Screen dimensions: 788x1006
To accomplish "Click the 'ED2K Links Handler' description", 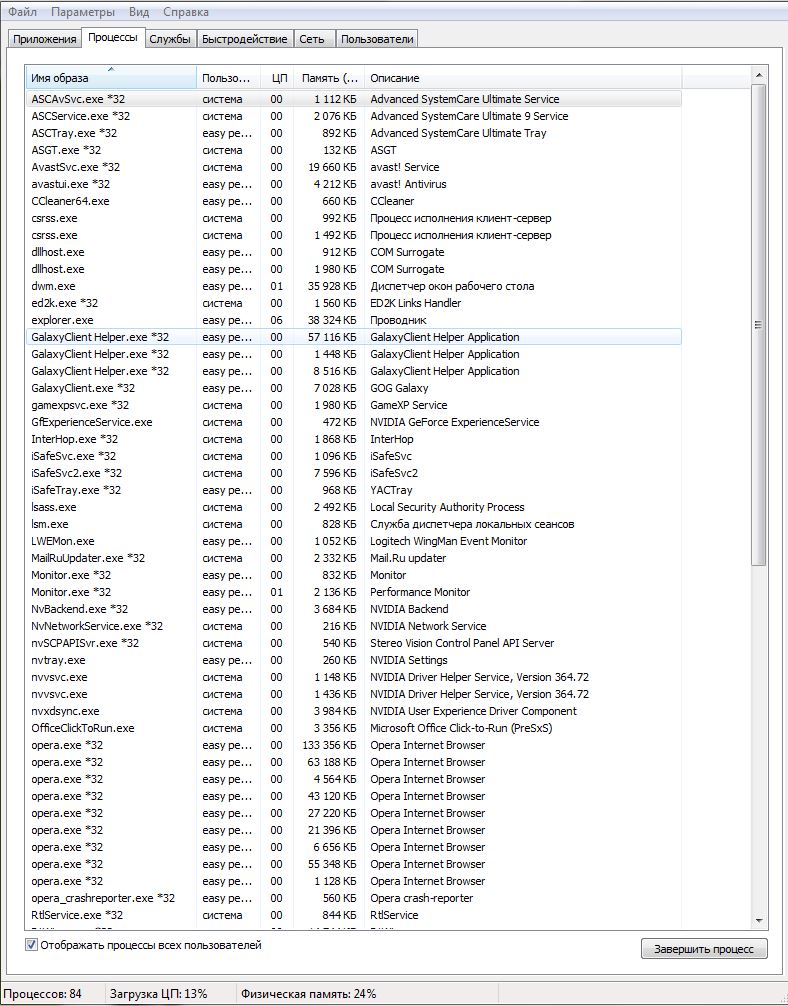I will [x=416, y=303].
